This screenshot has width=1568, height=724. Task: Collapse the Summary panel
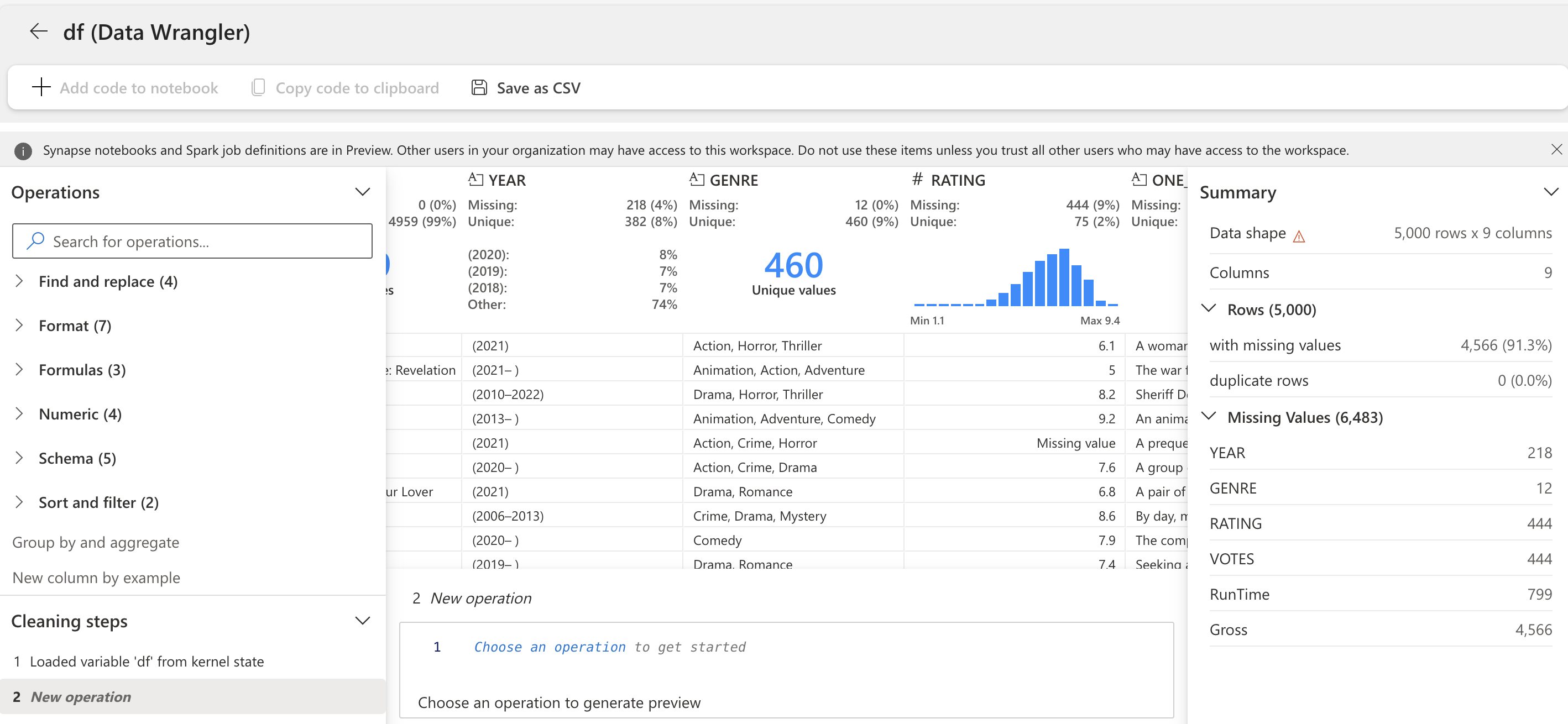coord(1551,191)
